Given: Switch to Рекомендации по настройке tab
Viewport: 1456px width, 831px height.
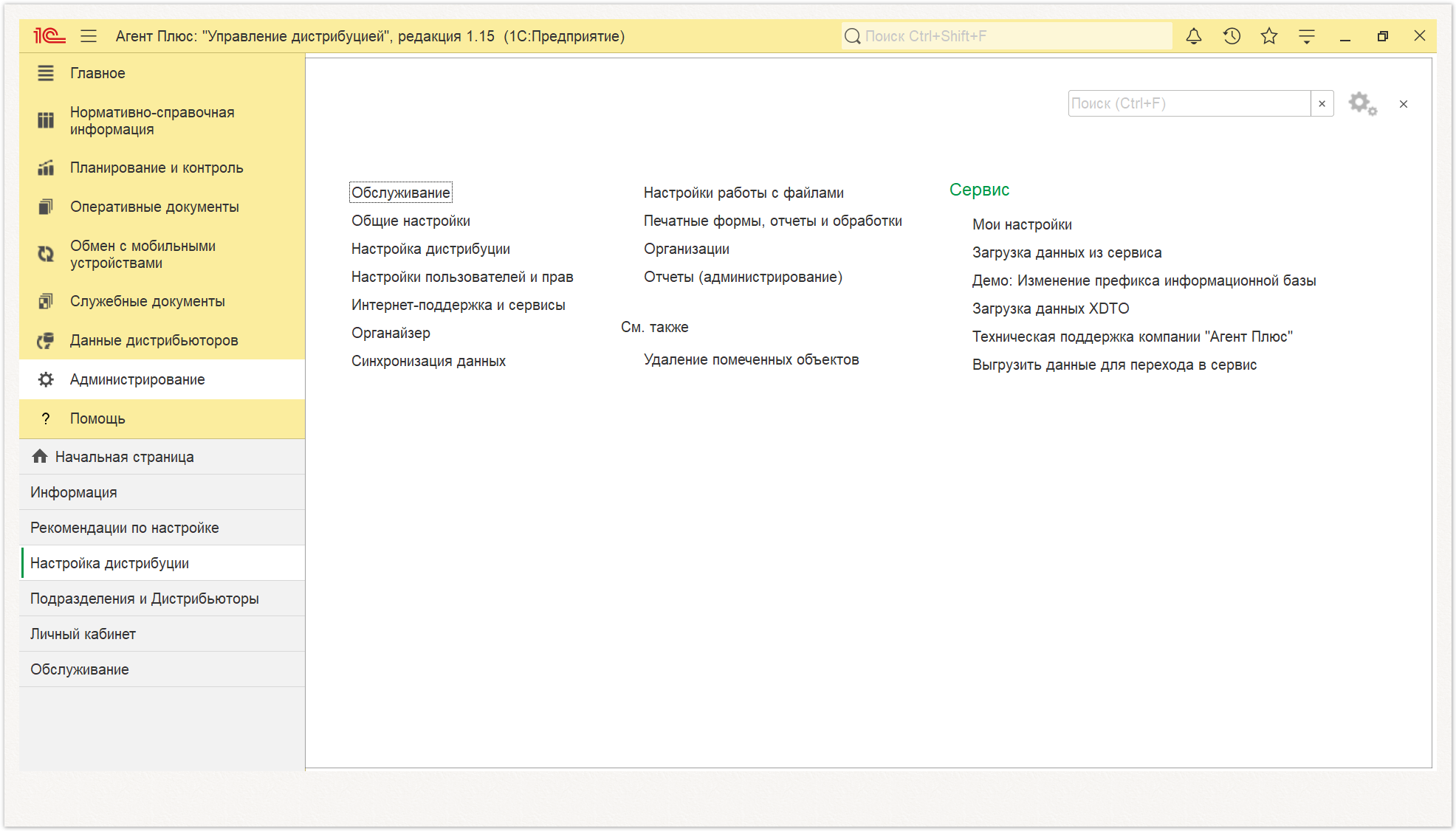Looking at the screenshot, I should point(162,528).
